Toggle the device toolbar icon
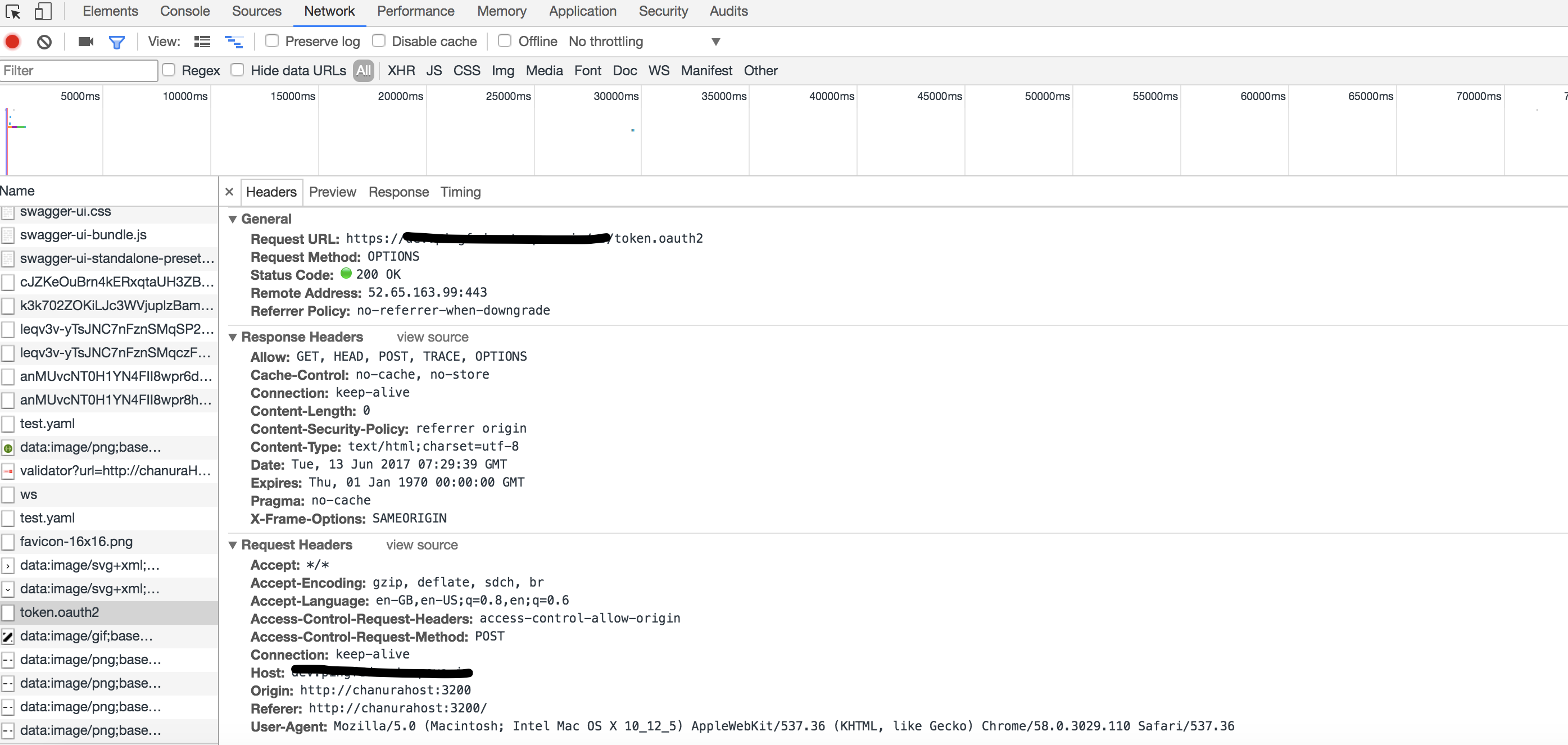This screenshot has width=1568, height=745. click(42, 12)
